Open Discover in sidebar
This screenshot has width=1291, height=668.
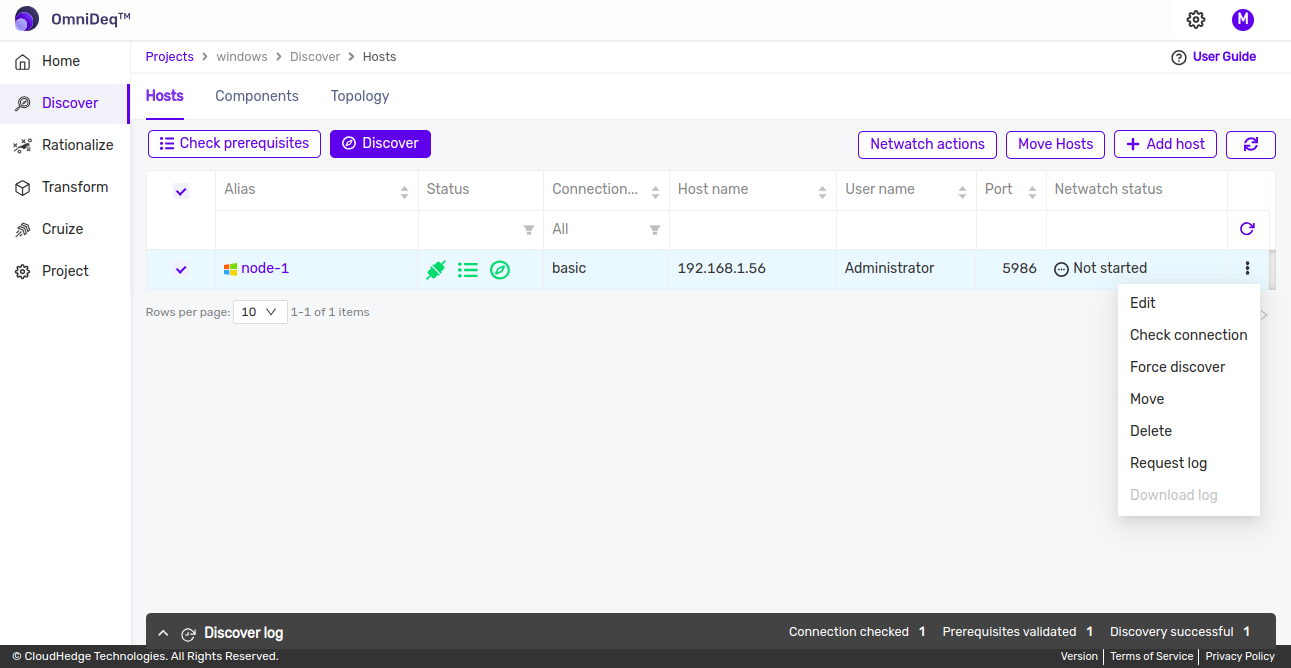tap(65, 103)
